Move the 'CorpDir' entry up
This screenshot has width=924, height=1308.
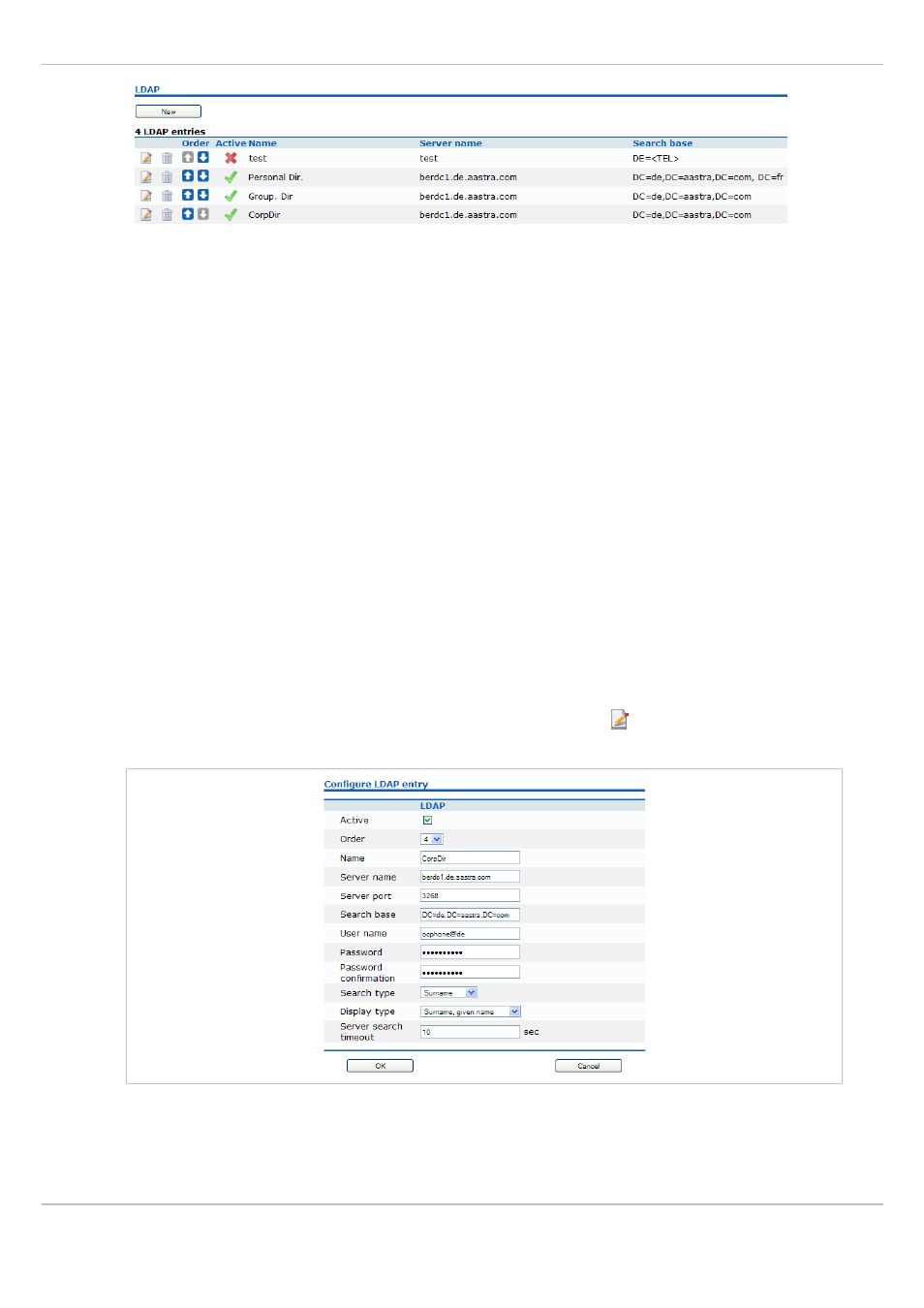point(188,214)
